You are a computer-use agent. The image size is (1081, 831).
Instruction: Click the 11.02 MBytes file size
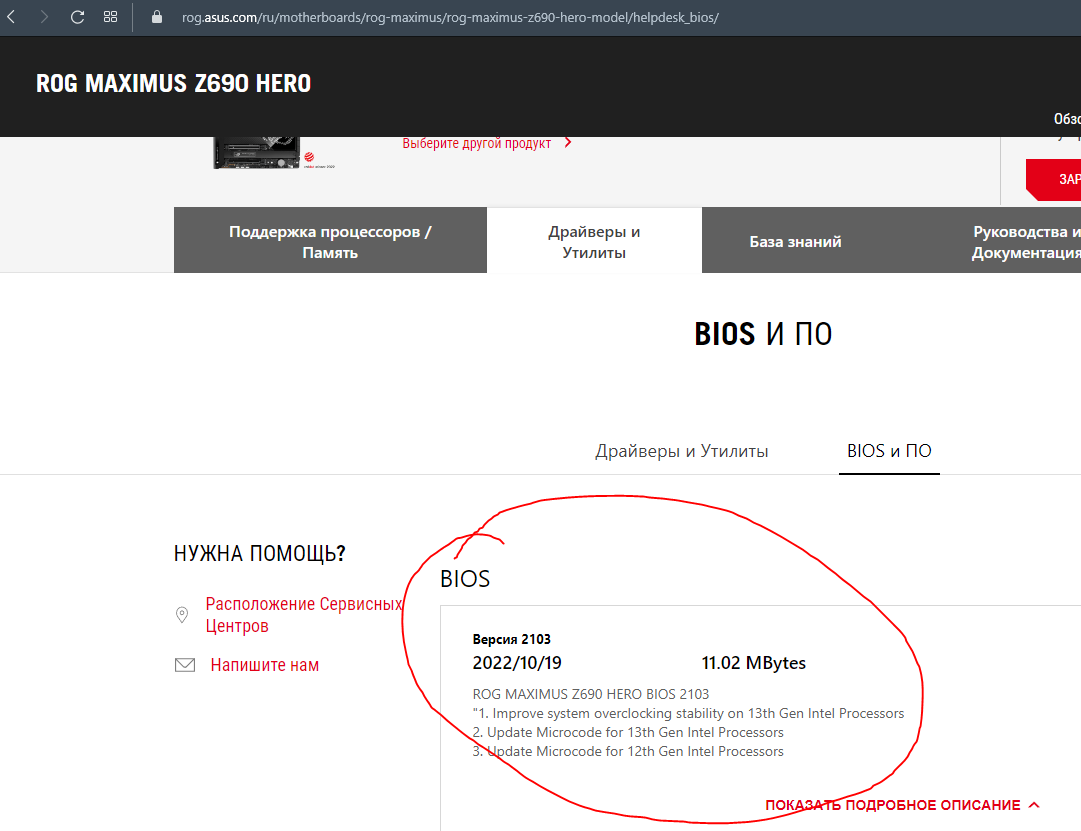(x=754, y=663)
